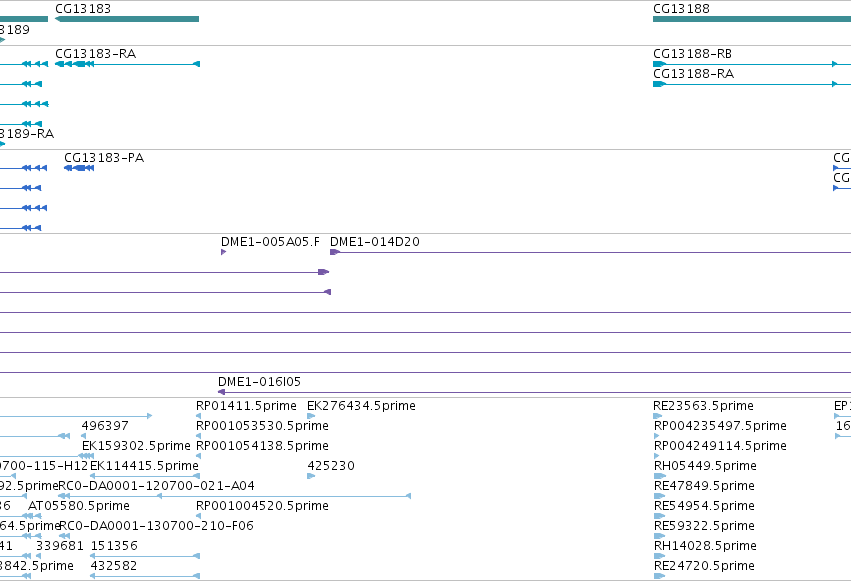Select the DME1-016I05 clone feature
Image resolution: width=851 pixels, height=581 pixels.
[x=534, y=392]
